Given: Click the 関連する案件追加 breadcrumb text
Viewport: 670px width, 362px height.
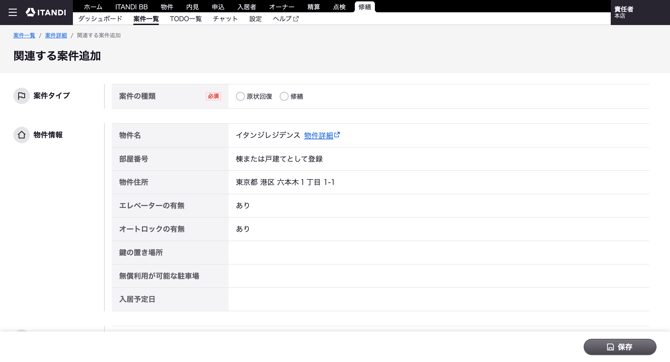Looking at the screenshot, I should click(99, 35).
